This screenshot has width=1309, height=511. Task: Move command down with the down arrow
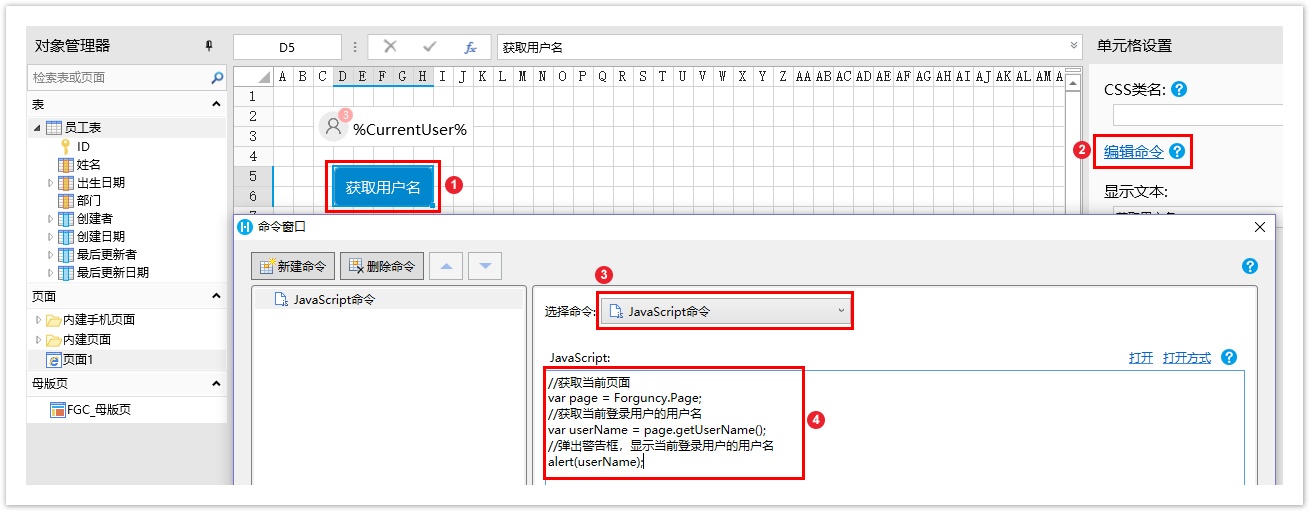pos(485,266)
